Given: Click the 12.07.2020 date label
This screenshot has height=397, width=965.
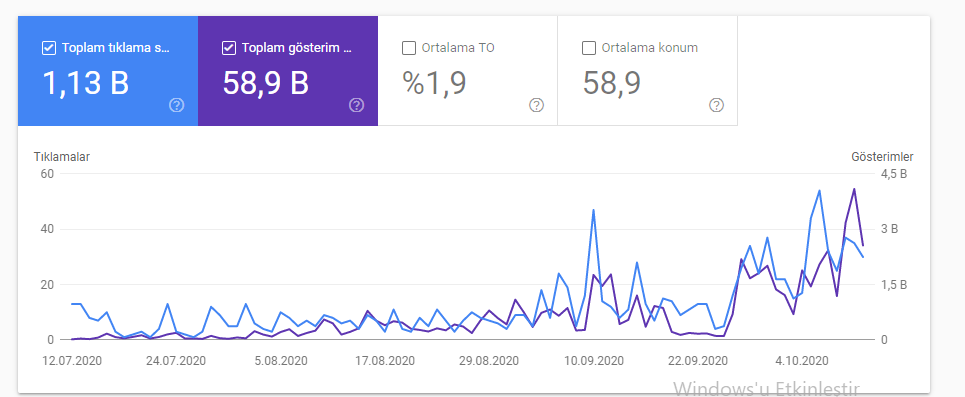Looking at the screenshot, I should [74, 361].
